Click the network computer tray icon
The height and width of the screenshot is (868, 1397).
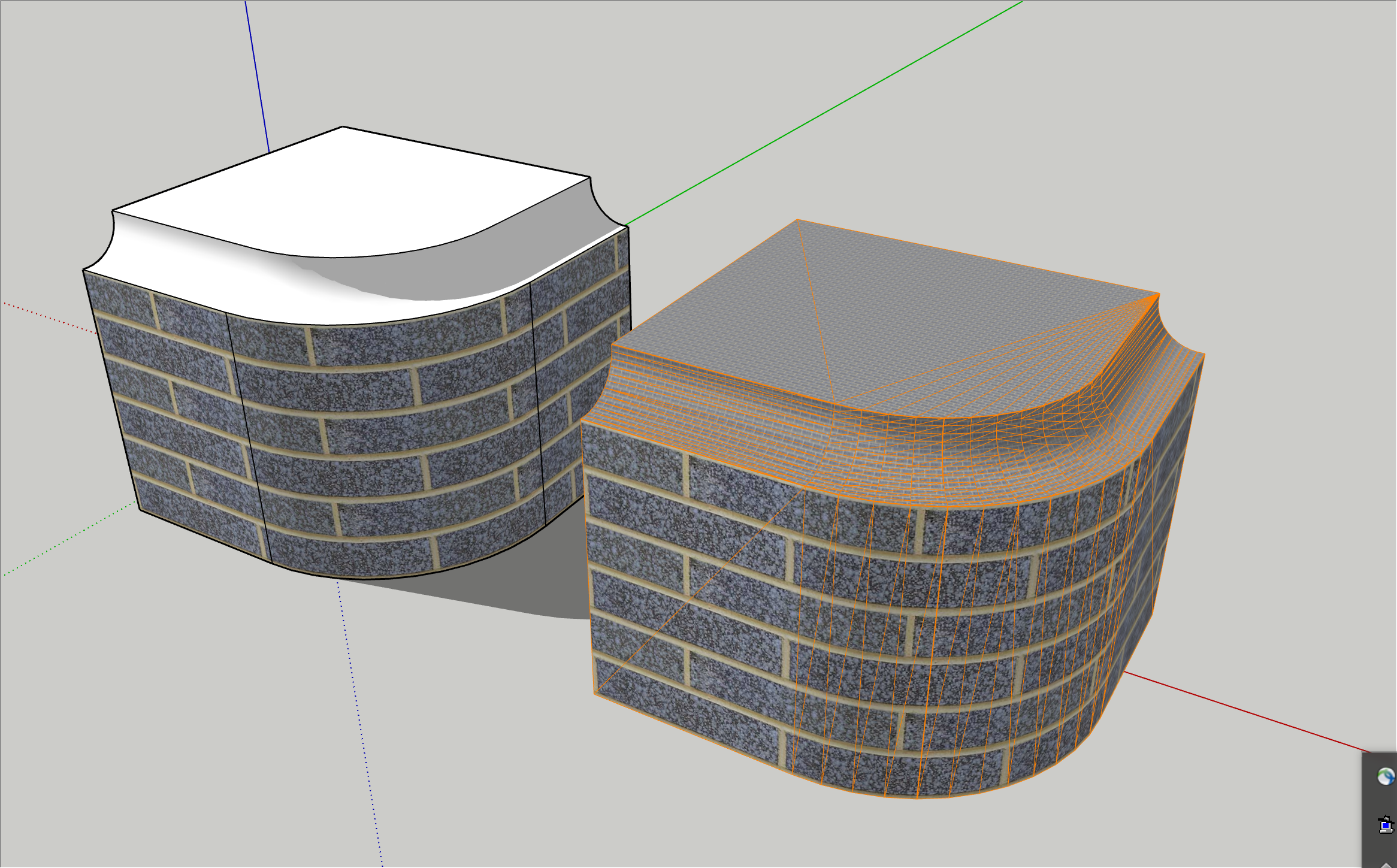(1385, 825)
